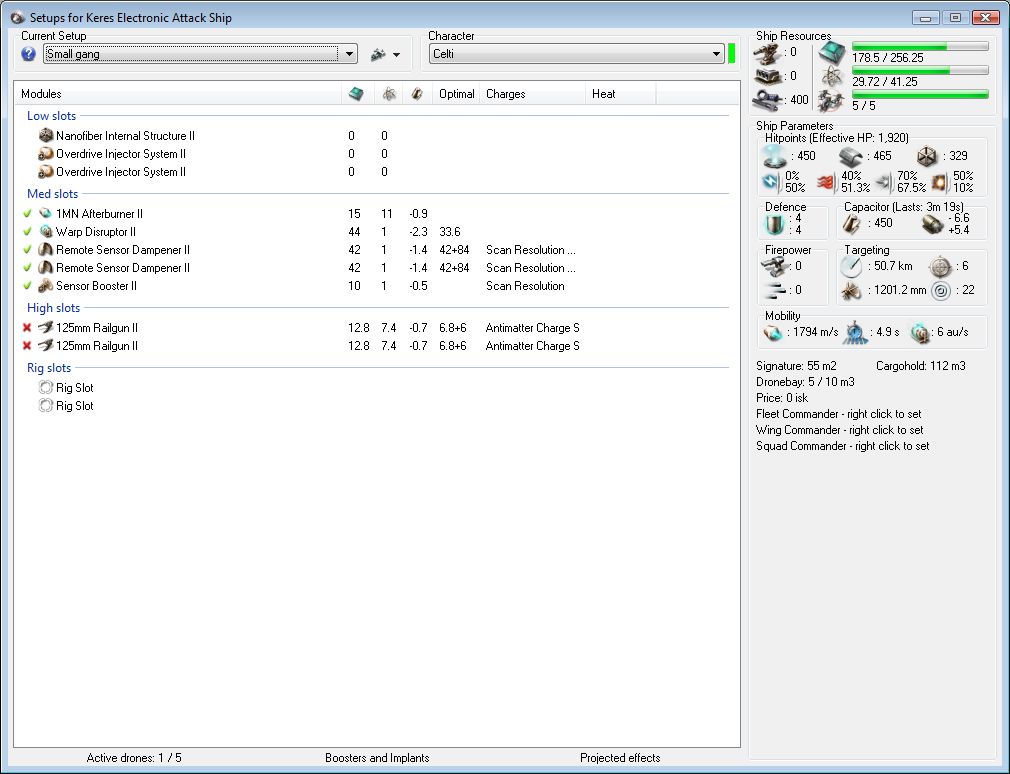1010x774 pixels.
Task: Open the Active drones 1 / 5 panel
Action: pos(134,758)
